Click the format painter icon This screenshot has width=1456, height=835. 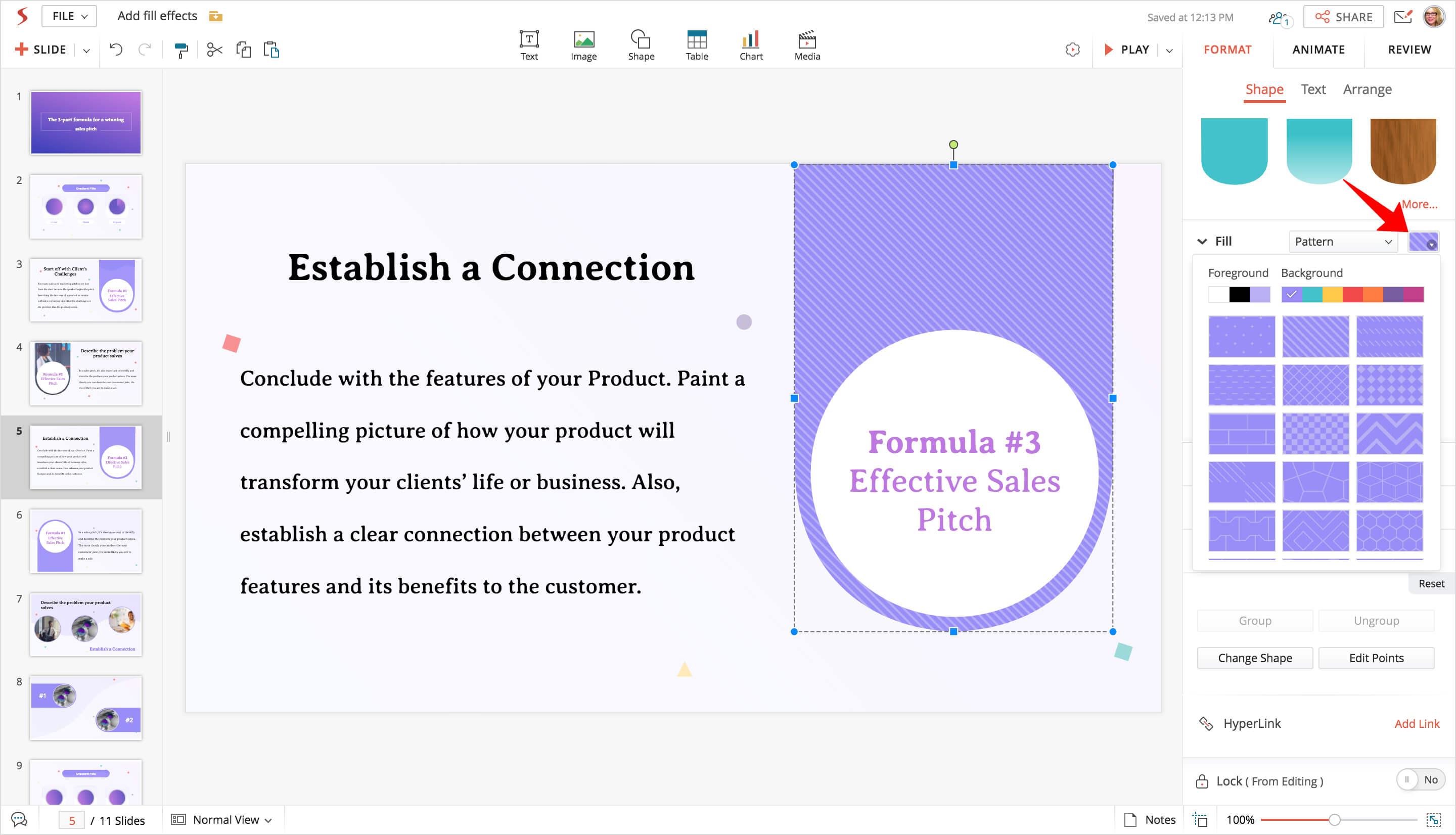[x=181, y=51]
